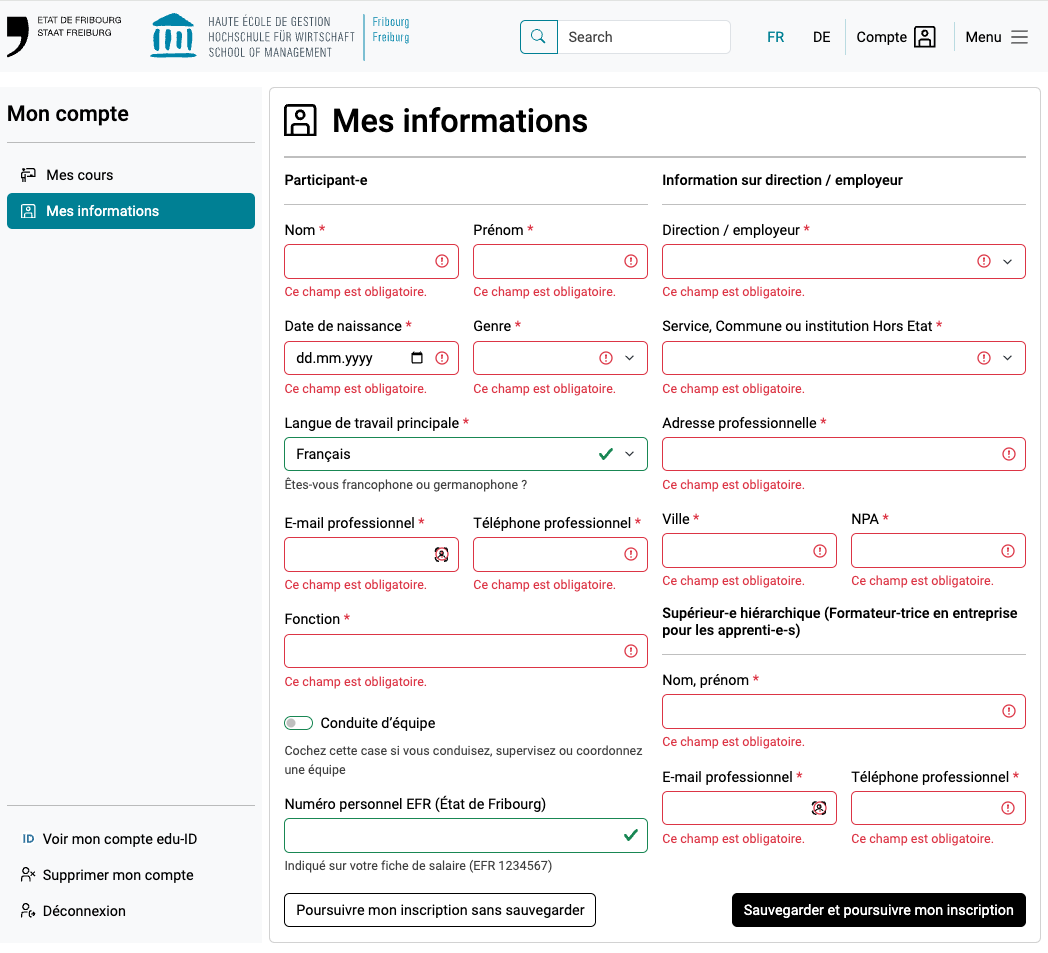This screenshot has width=1048, height=953.
Task: Click the search magnifier icon
Action: pyautogui.click(x=538, y=37)
